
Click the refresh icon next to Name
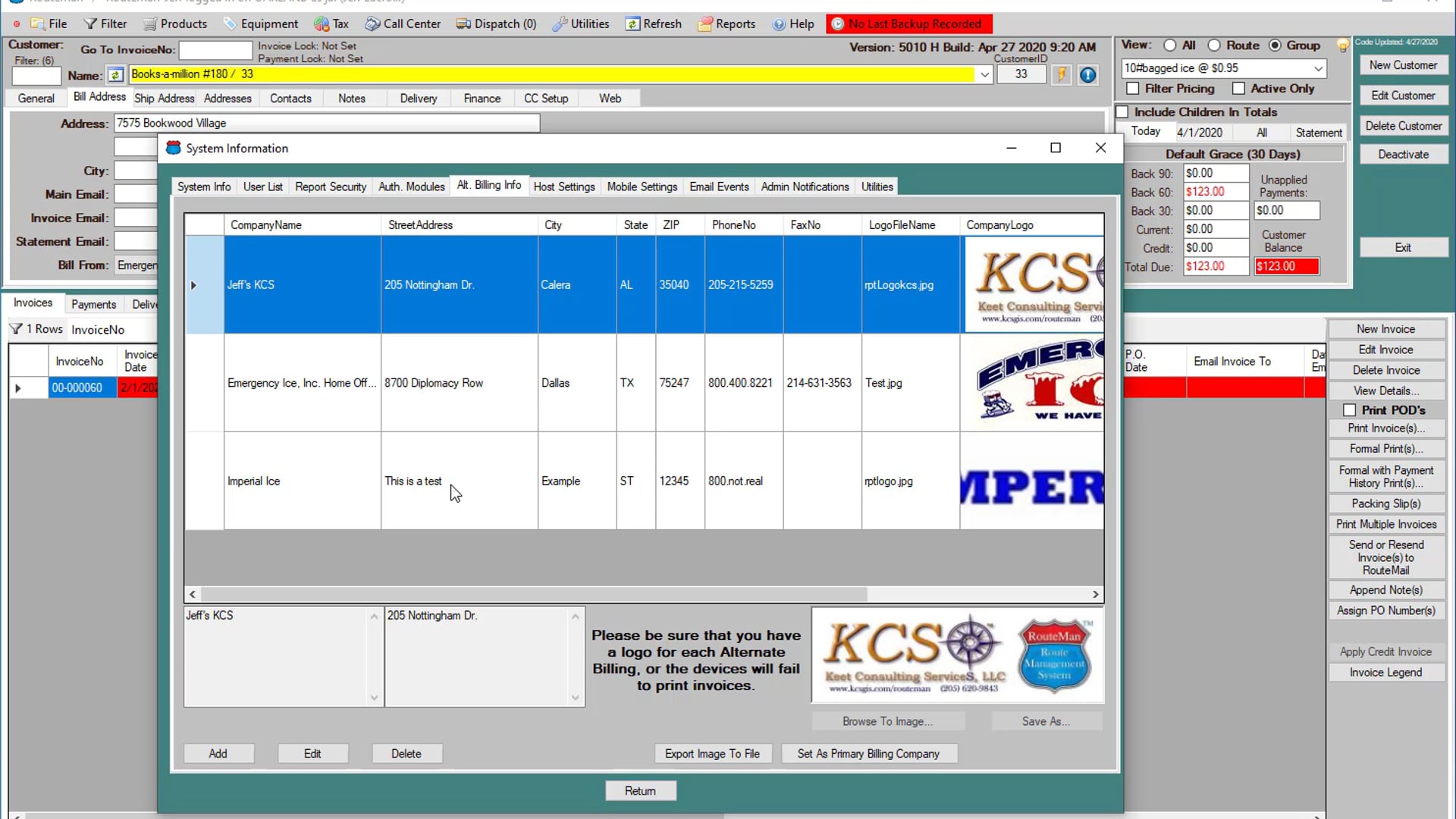[115, 75]
